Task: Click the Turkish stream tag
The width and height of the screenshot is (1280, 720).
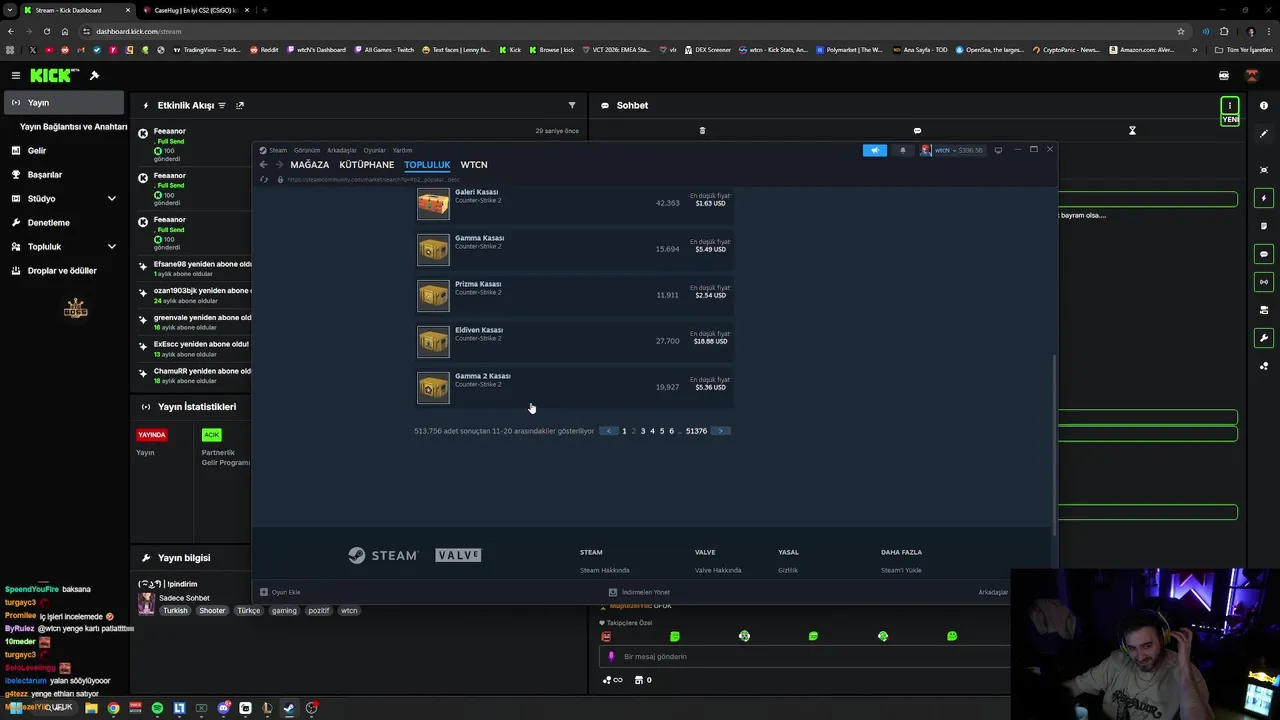Action: 175,610
